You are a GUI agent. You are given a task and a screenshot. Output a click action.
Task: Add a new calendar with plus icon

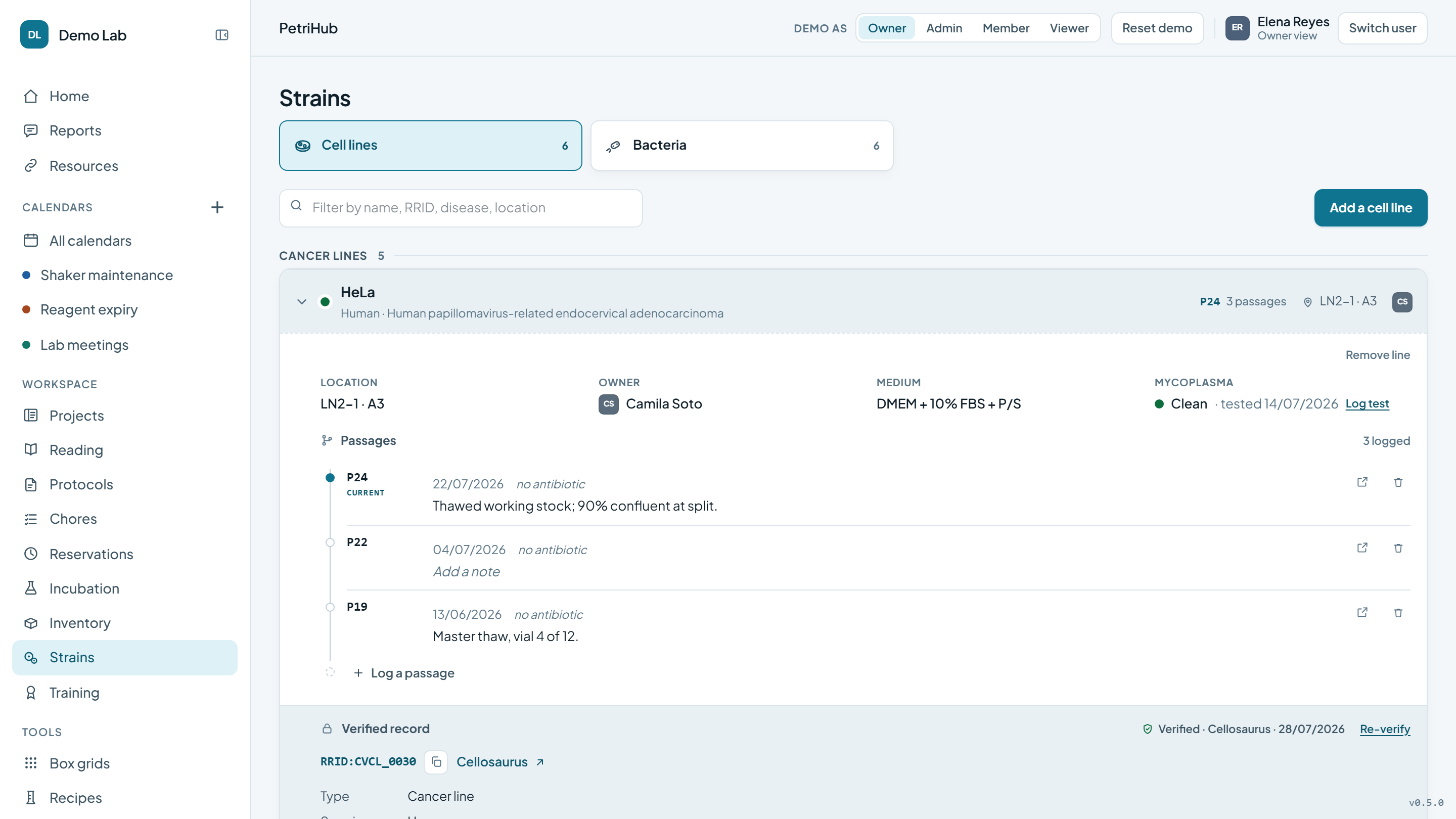217,207
